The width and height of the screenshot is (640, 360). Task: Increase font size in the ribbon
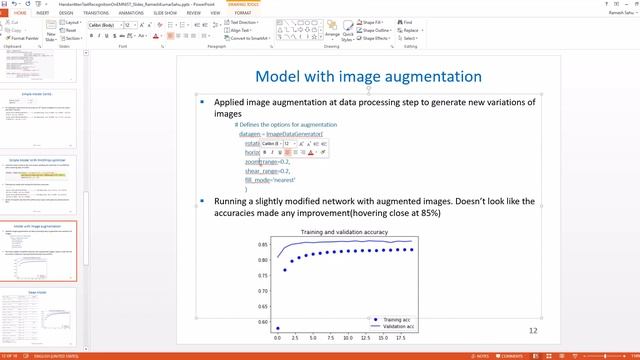(142, 25)
